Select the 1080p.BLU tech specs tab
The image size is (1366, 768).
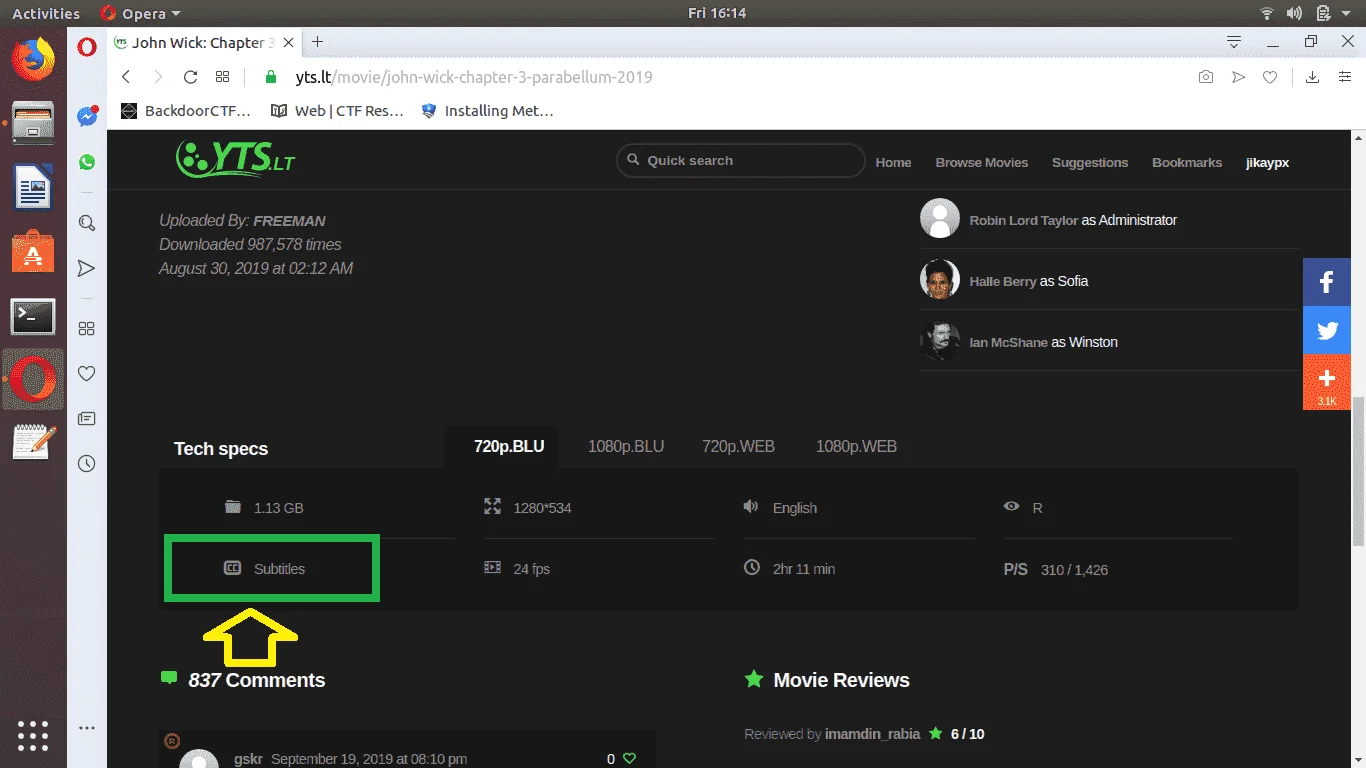[626, 446]
